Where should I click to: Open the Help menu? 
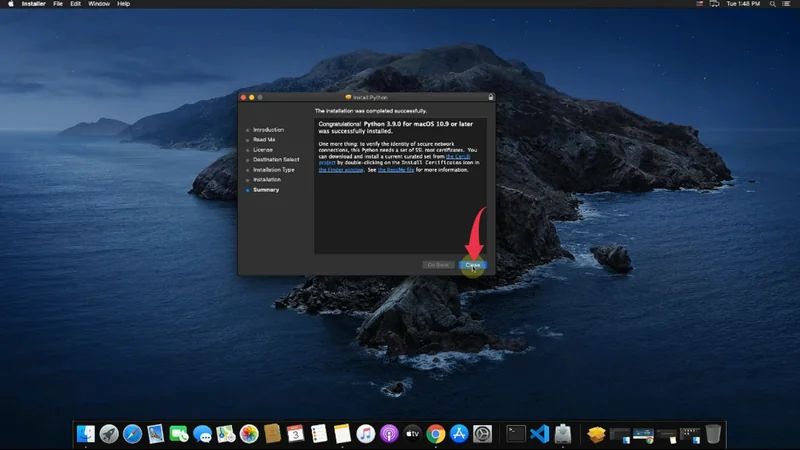tap(124, 4)
